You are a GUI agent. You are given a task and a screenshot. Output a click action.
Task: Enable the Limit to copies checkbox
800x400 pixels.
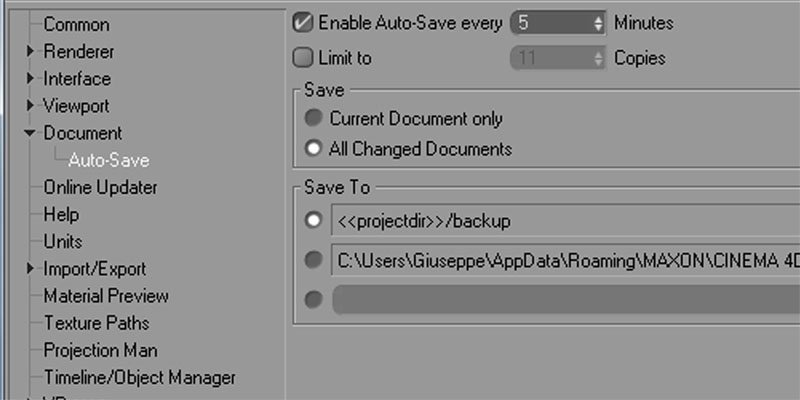303,58
